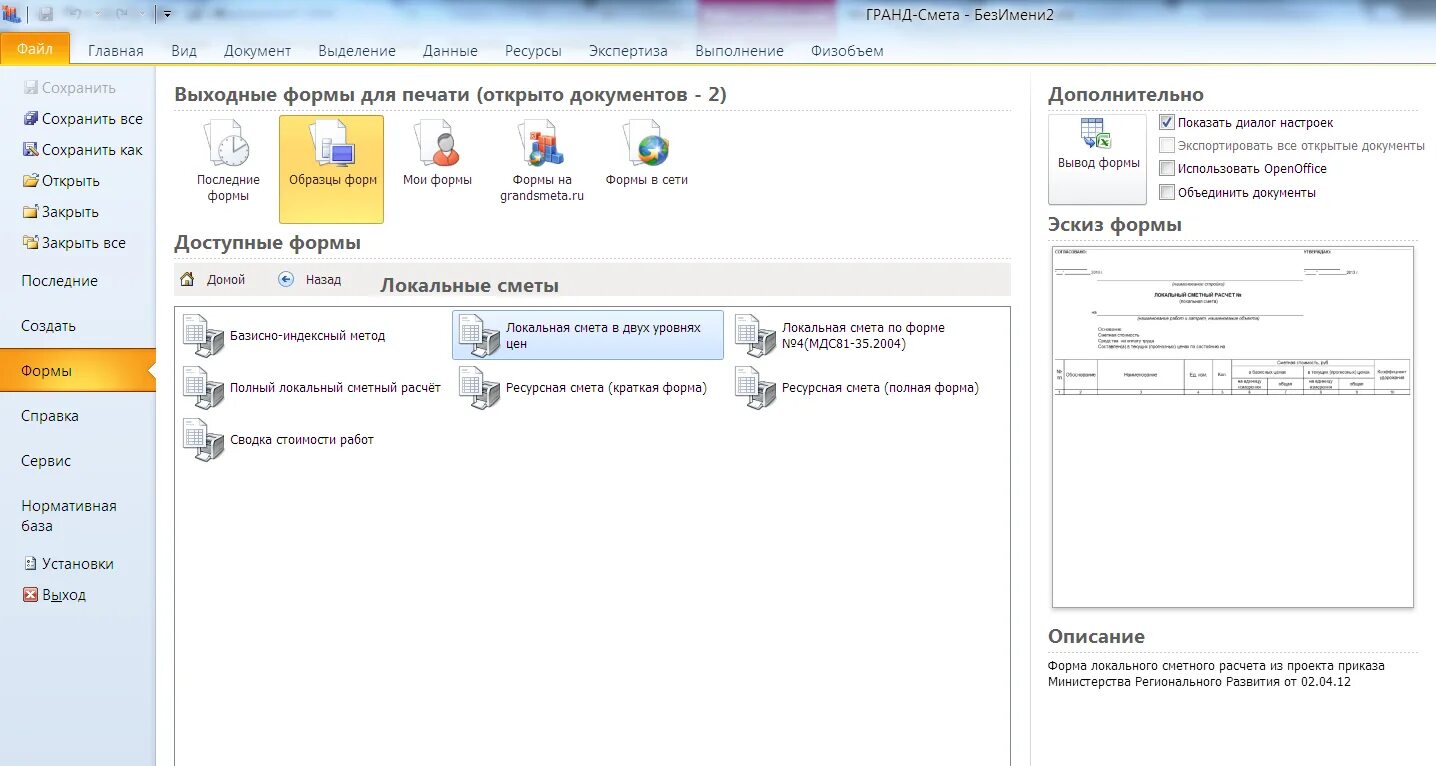Screen dimensions: 1436x766
Task: Switch to the Главная ribbon tab
Action: click(115, 50)
